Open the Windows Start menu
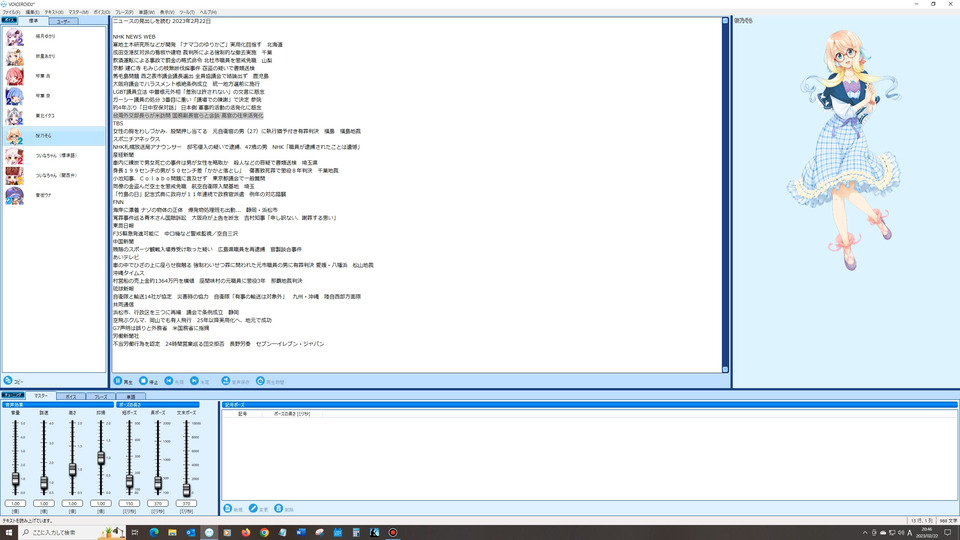 pos(9,533)
